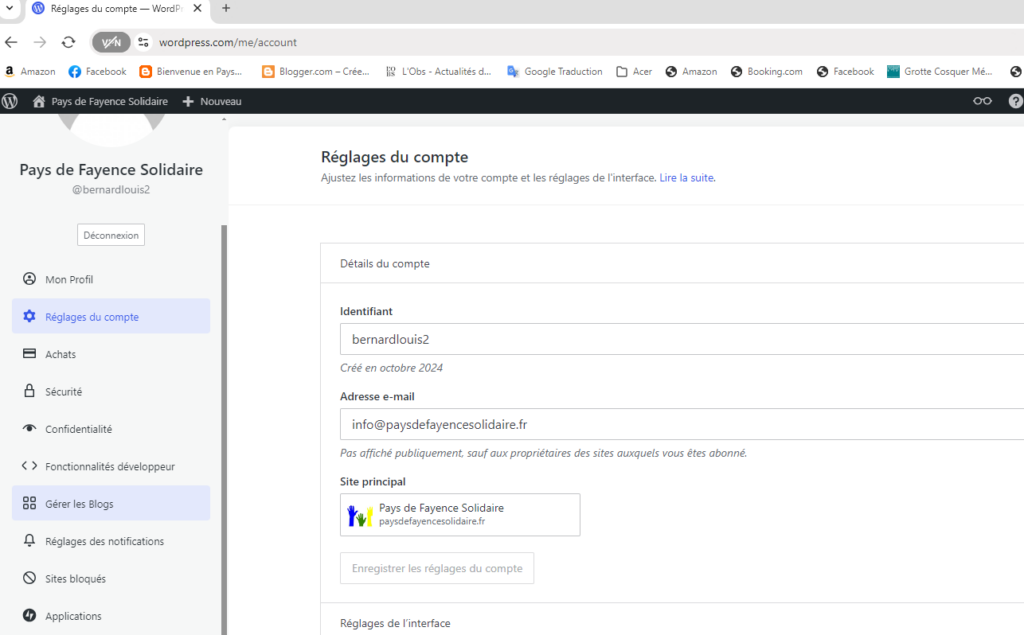Click the Déconnexion button
This screenshot has width=1024, height=635.
pyautogui.click(x=111, y=235)
